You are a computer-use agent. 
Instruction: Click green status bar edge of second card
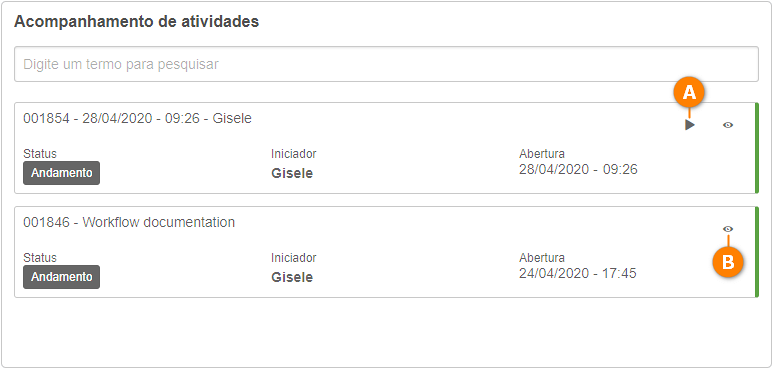[x=757, y=252]
